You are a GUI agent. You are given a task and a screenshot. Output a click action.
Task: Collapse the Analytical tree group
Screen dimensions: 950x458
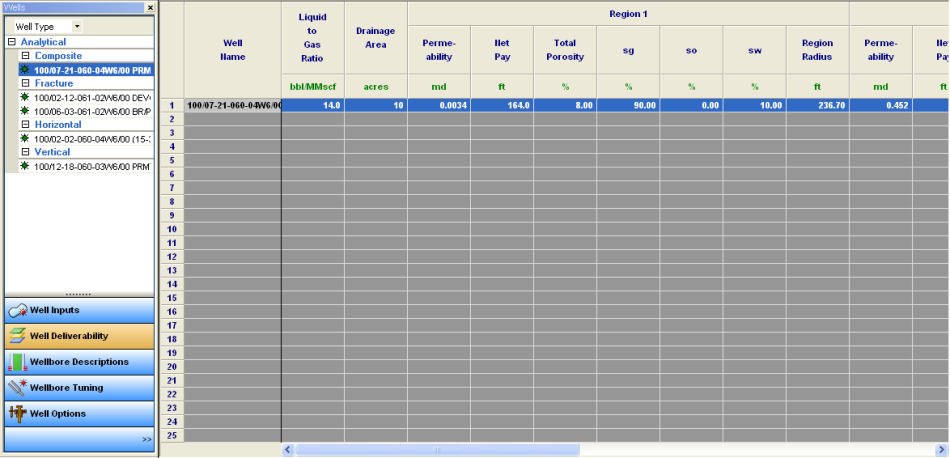pos(12,43)
